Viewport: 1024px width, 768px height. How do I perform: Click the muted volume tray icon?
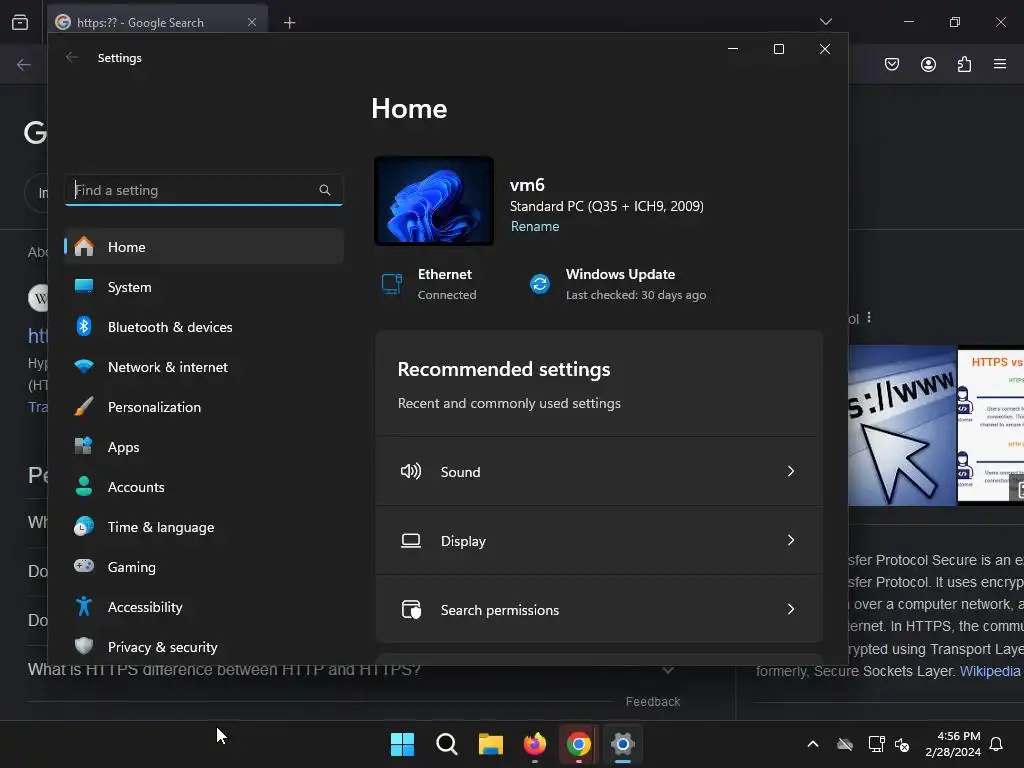tap(902, 744)
